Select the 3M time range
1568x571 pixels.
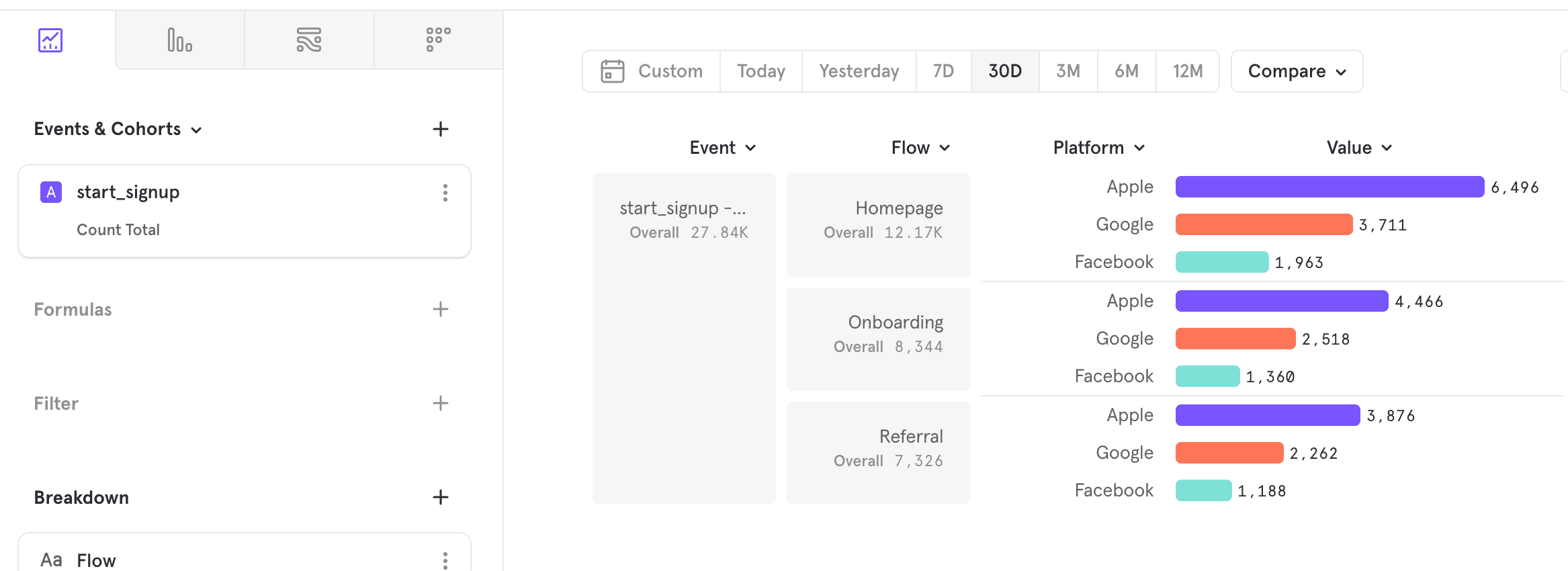pyautogui.click(x=1068, y=71)
